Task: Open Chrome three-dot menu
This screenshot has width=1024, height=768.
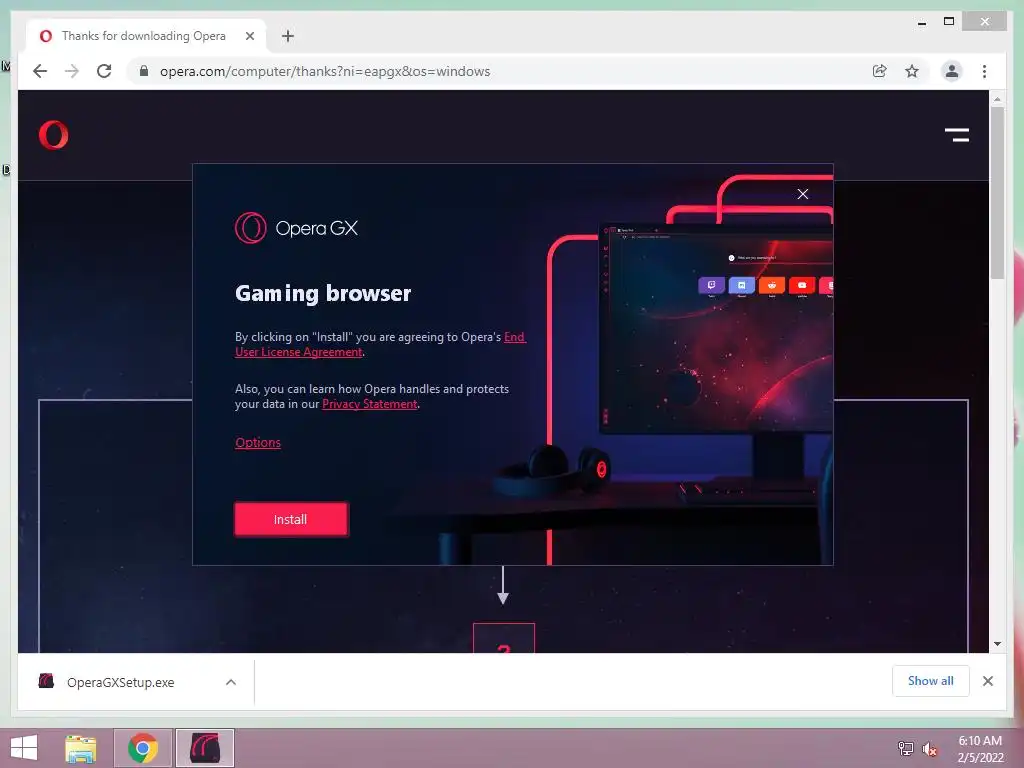Action: (x=984, y=71)
